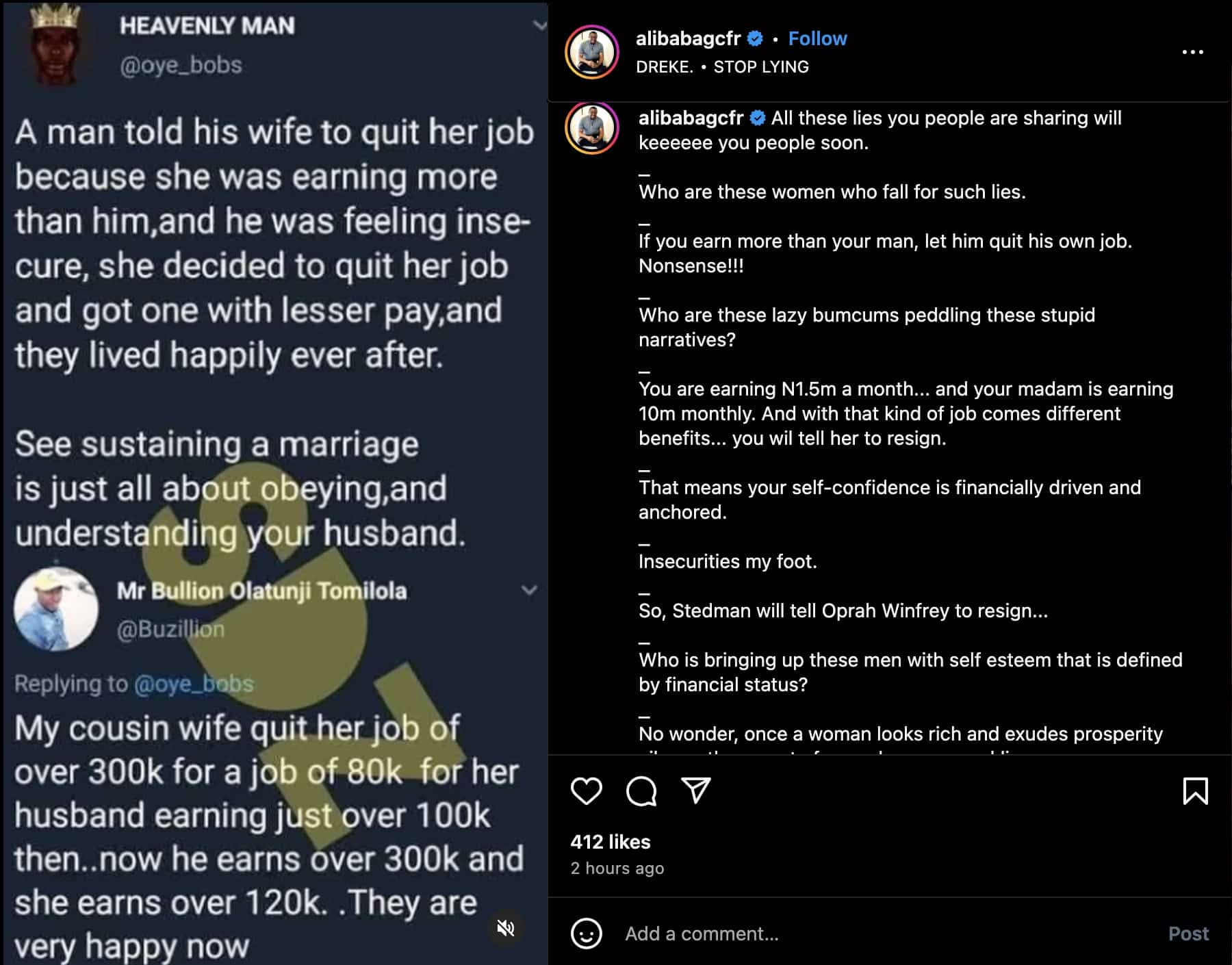Click the alibabagcfr username in the caption
1232x965 pixels.
[691, 118]
